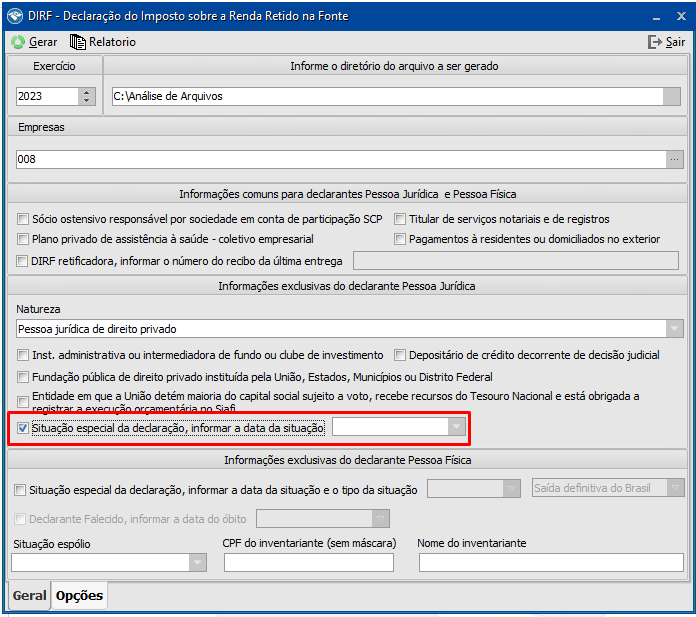Increase the Exercício year with up arrow
The height and width of the screenshot is (617, 696).
pyautogui.click(x=86, y=92)
